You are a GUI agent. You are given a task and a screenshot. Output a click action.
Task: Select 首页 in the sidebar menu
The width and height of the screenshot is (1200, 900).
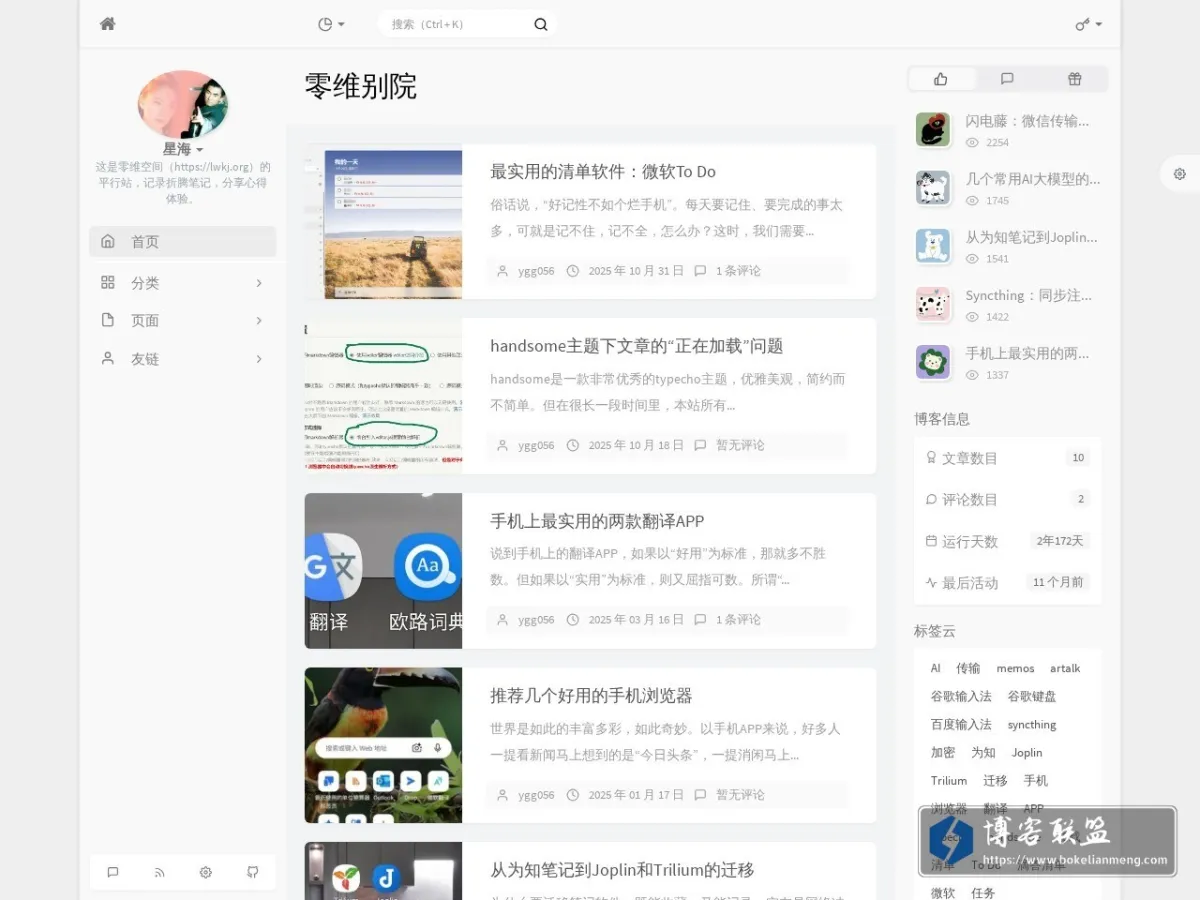[183, 241]
